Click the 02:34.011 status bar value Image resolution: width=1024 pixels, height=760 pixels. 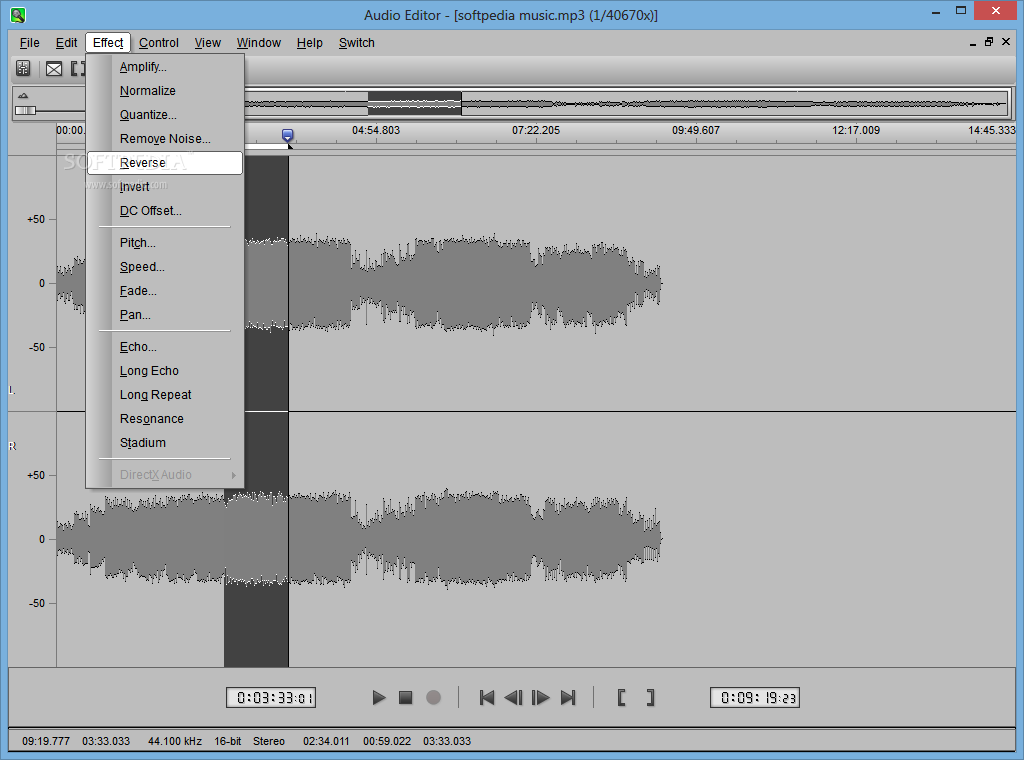(x=326, y=741)
